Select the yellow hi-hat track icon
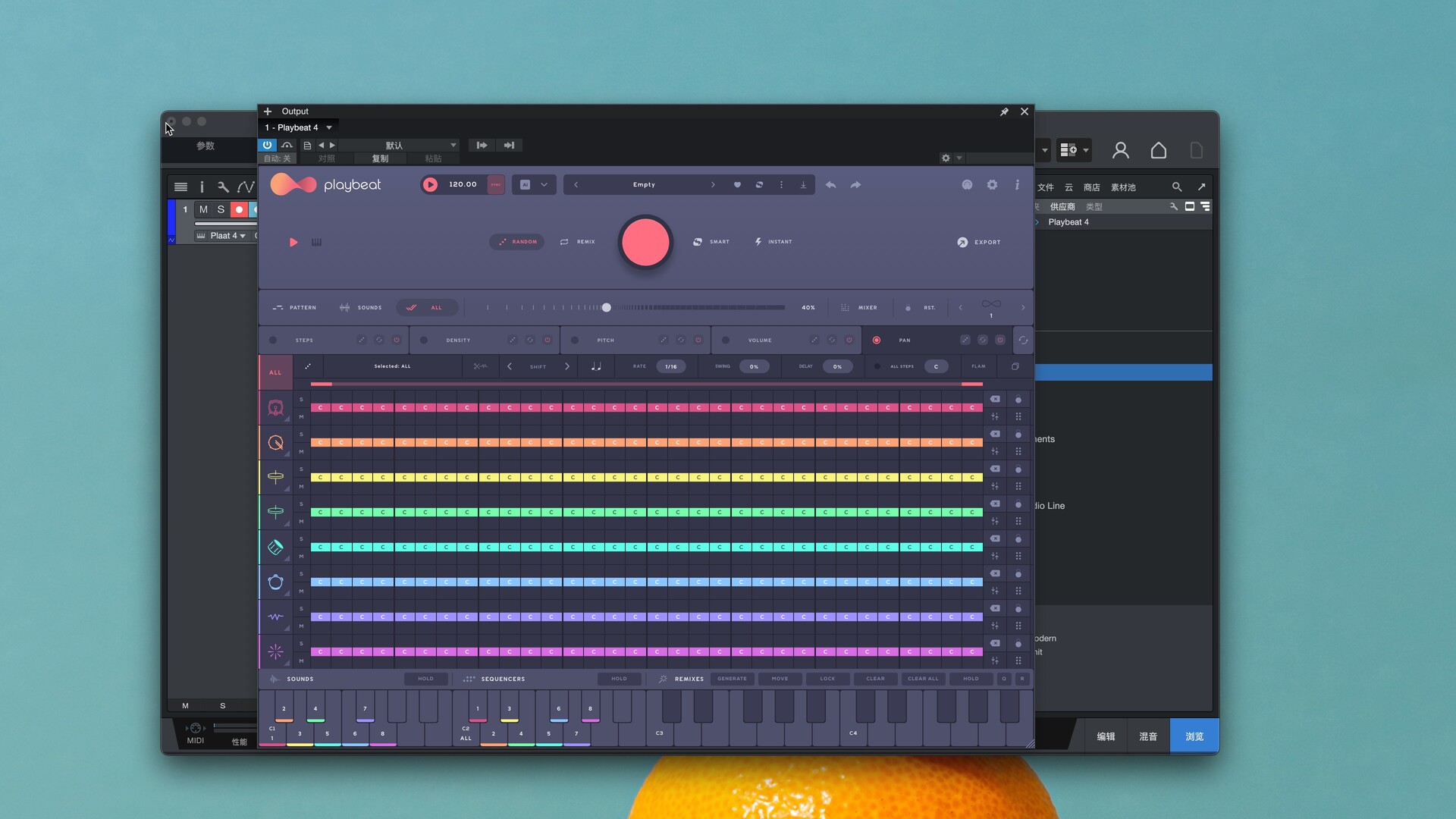 pos(275,478)
